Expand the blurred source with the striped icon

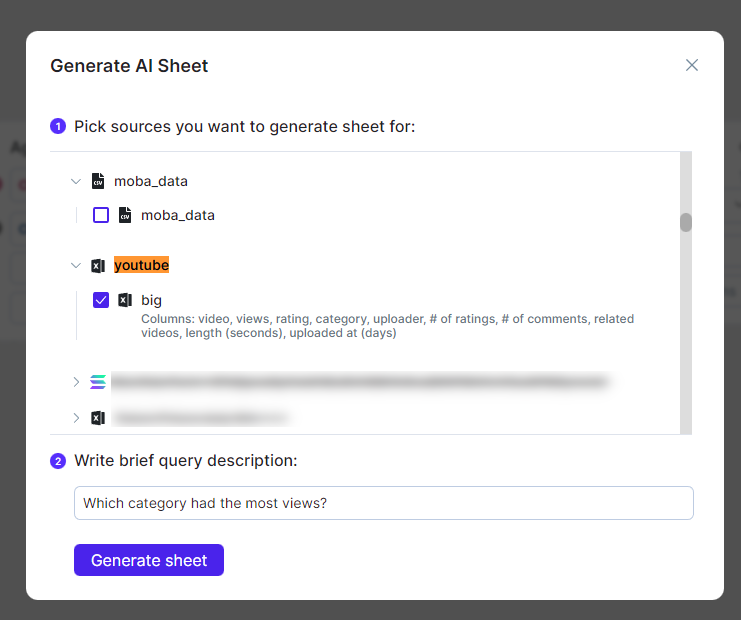point(75,382)
